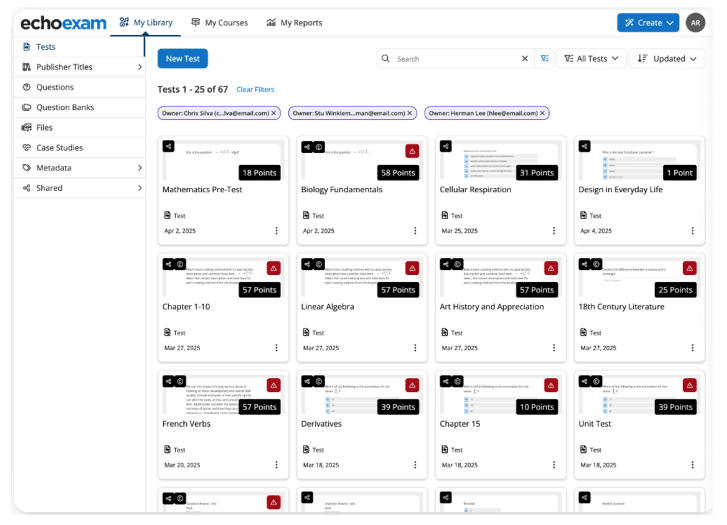Click the red warning icon on Unit Test
The image size is (727, 525).
(689, 385)
